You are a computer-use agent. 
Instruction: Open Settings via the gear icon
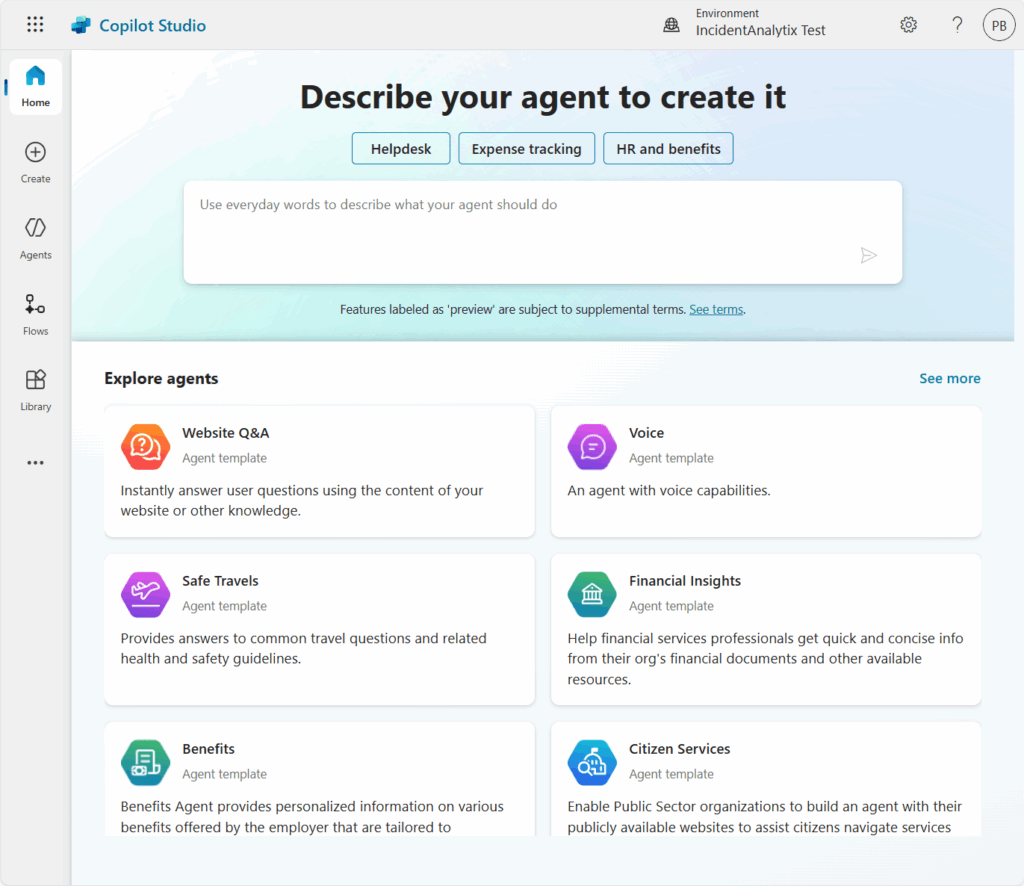point(908,25)
